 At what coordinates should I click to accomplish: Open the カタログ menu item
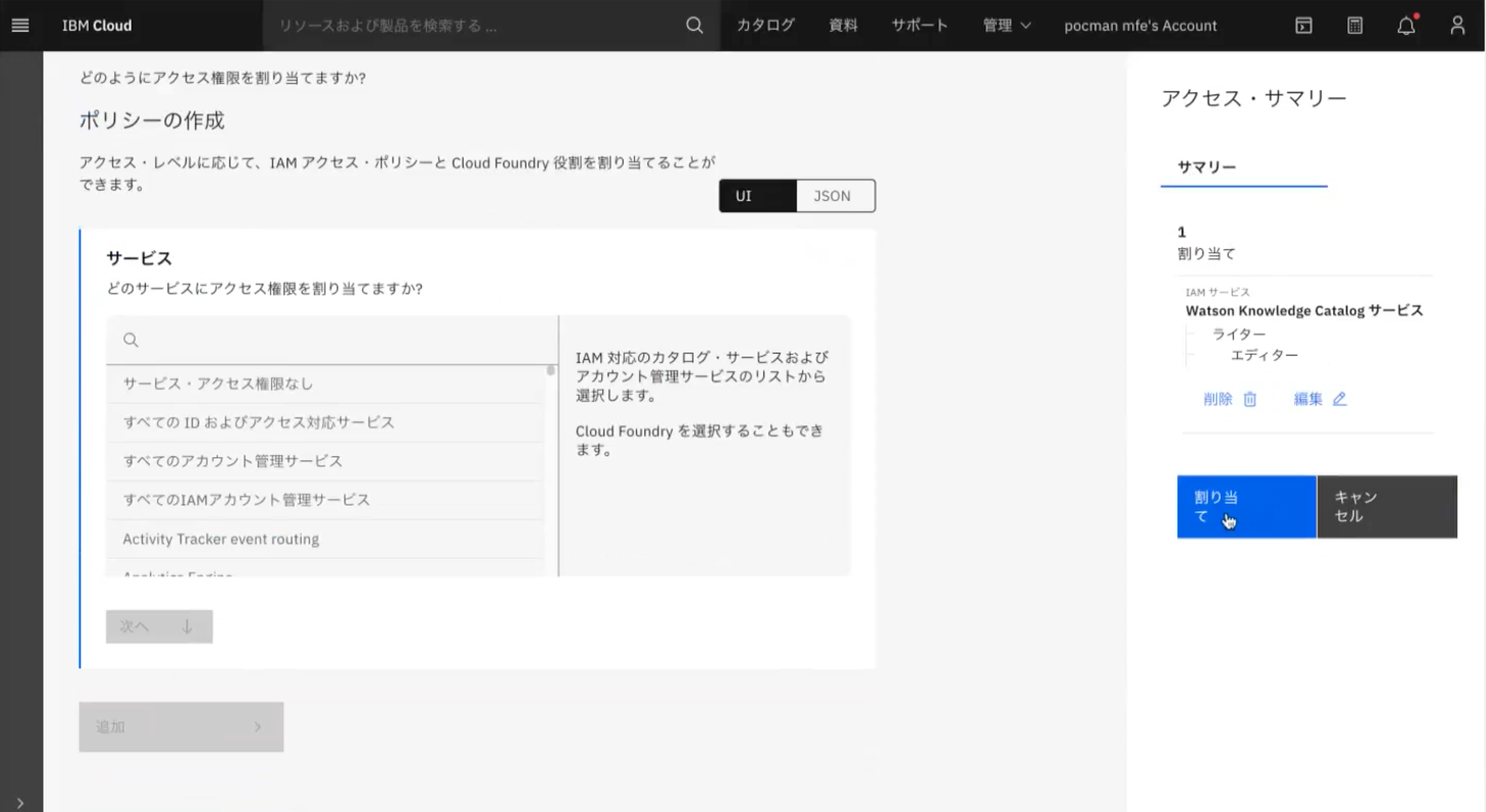tap(765, 25)
